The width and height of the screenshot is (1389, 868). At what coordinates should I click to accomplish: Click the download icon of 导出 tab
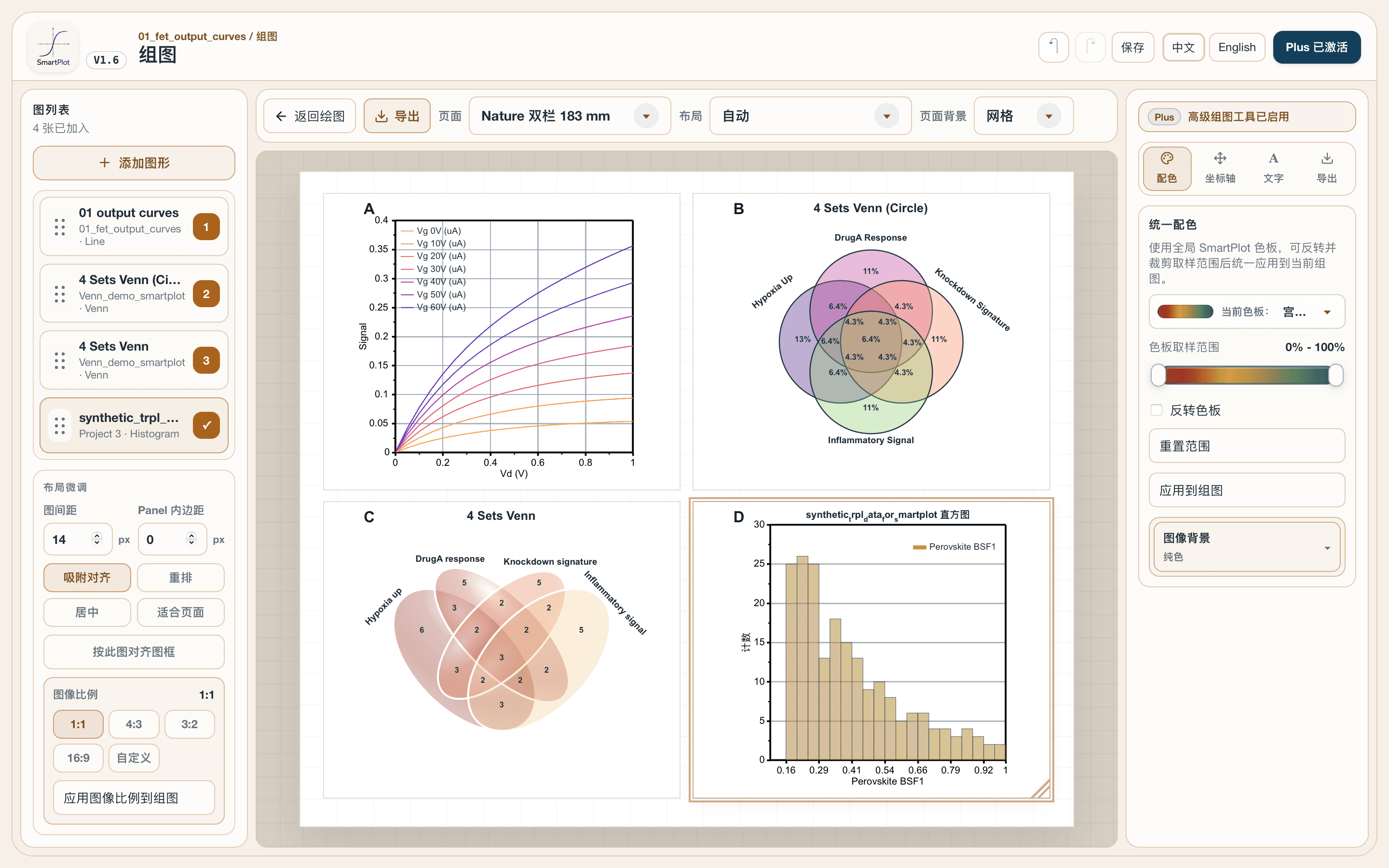(x=1326, y=159)
